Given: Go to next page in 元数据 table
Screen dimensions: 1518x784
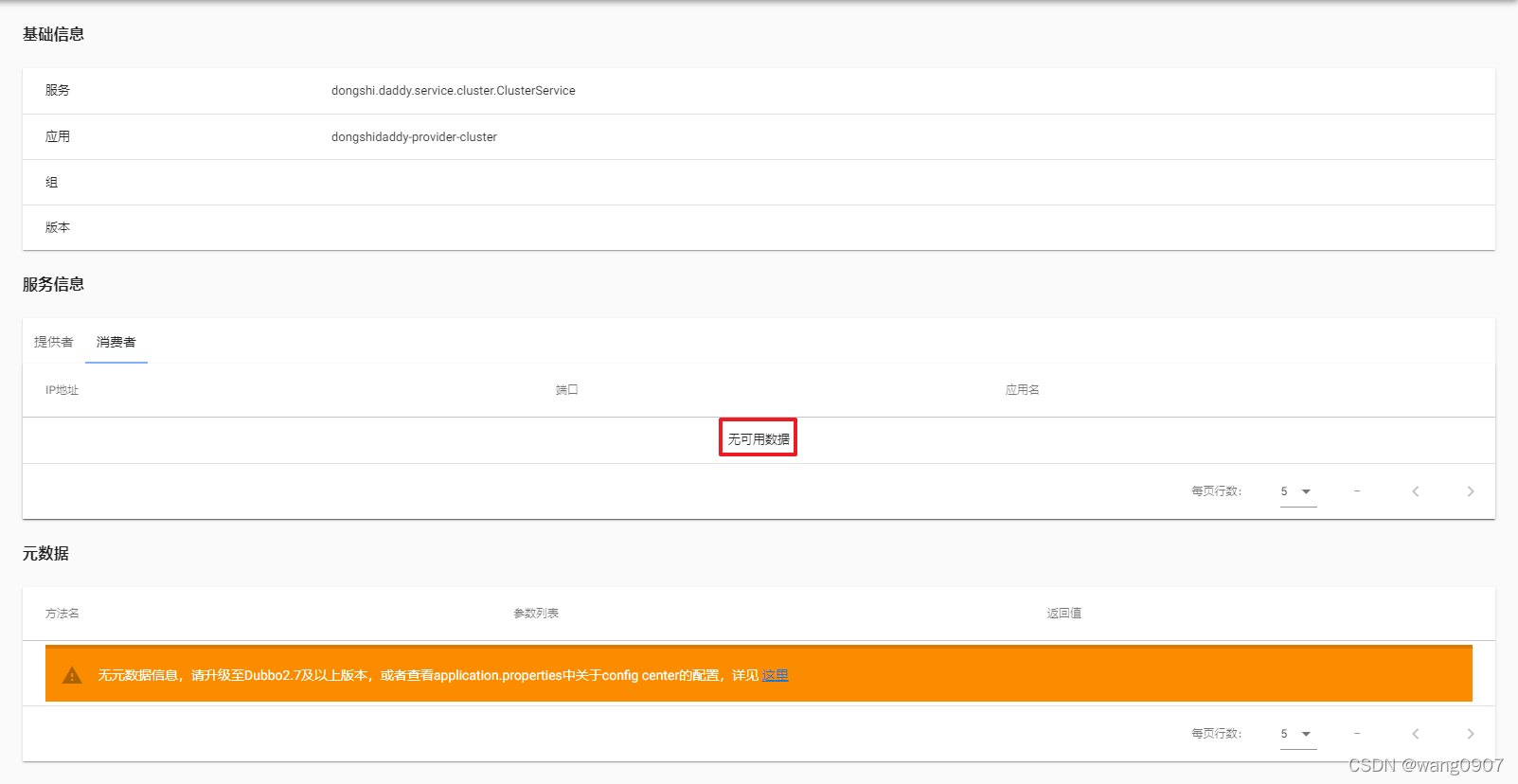Looking at the screenshot, I should pyautogui.click(x=1471, y=734).
